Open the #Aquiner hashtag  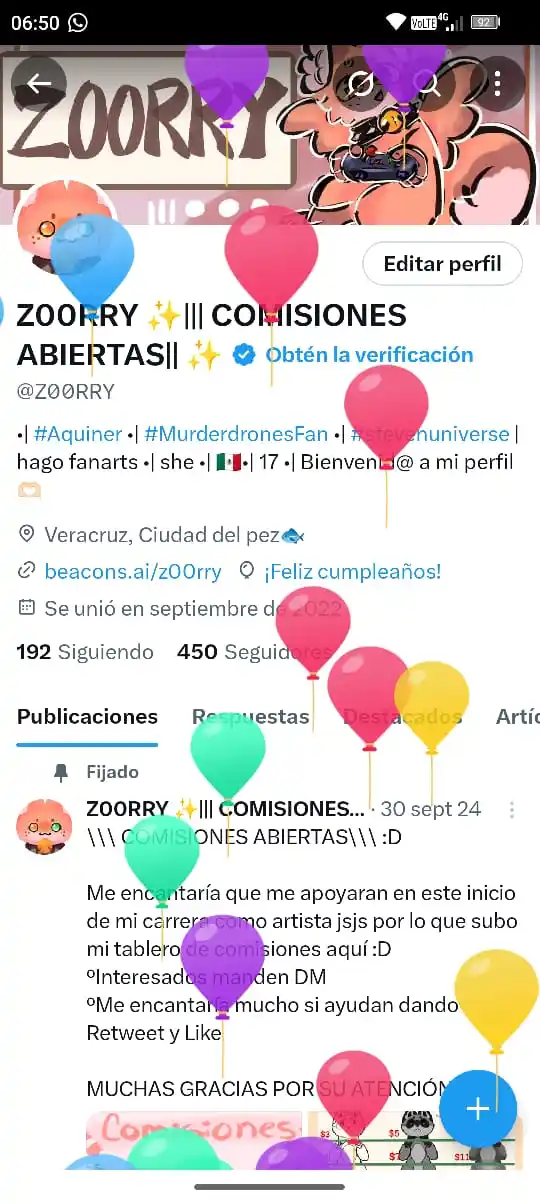coord(78,434)
